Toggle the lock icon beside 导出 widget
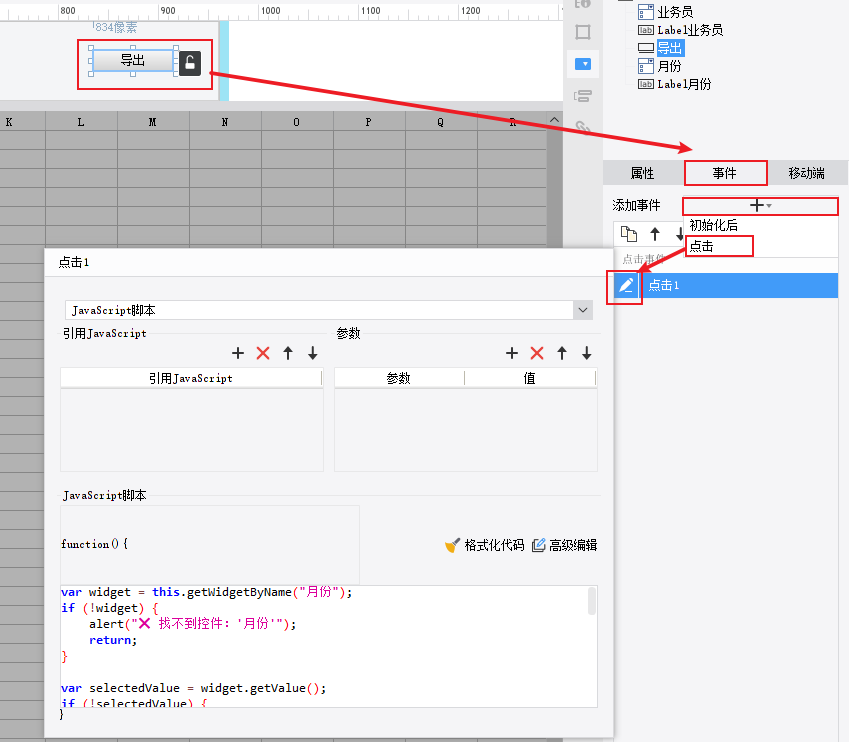Screen dimensions: 849x742 (190, 63)
